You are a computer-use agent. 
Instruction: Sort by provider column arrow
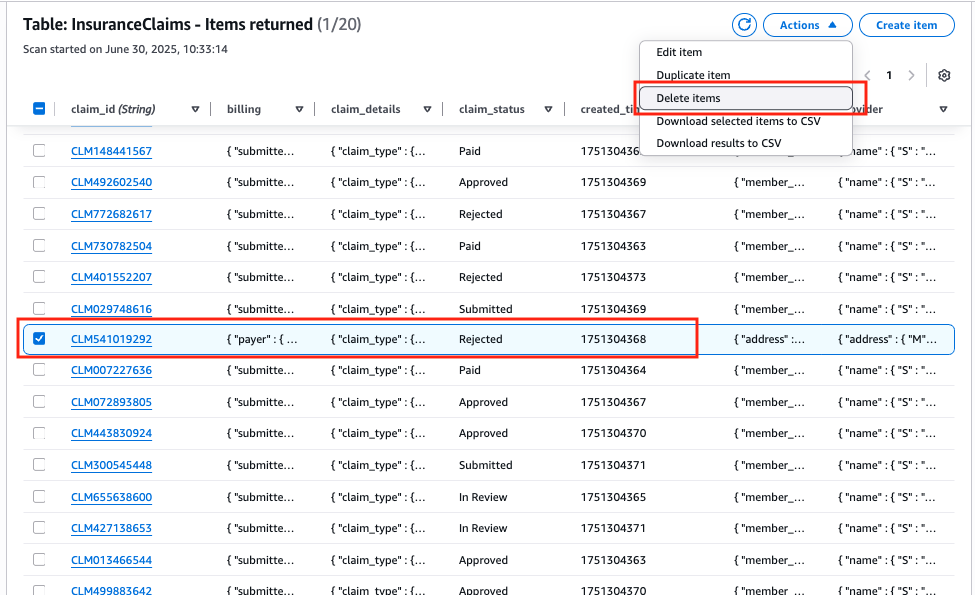[x=943, y=109]
